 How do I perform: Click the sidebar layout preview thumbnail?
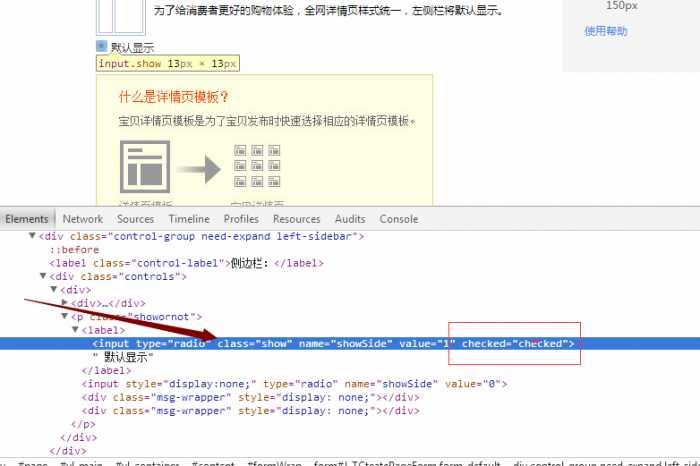pos(121,17)
